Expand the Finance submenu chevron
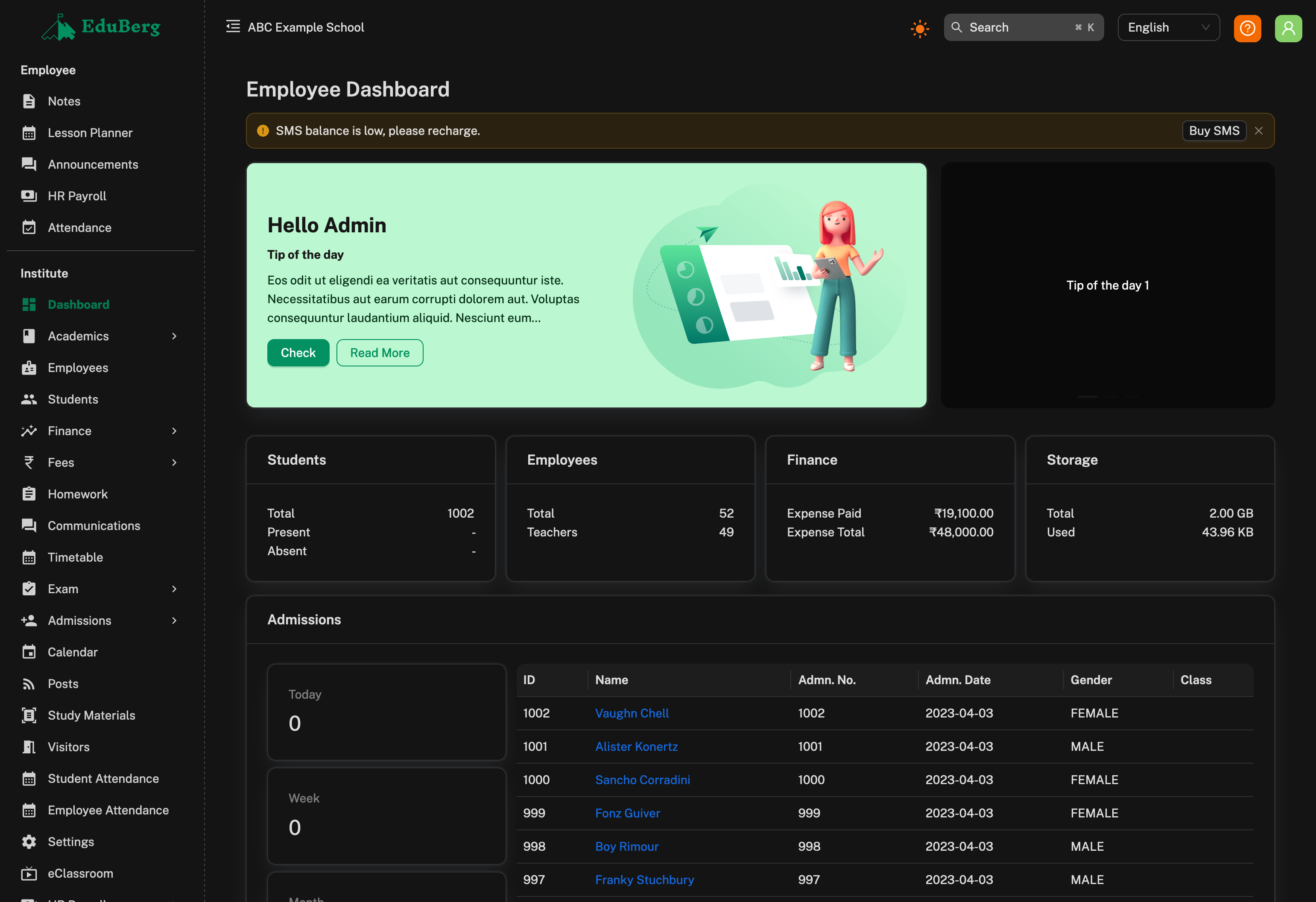The image size is (1316, 902). [174, 431]
